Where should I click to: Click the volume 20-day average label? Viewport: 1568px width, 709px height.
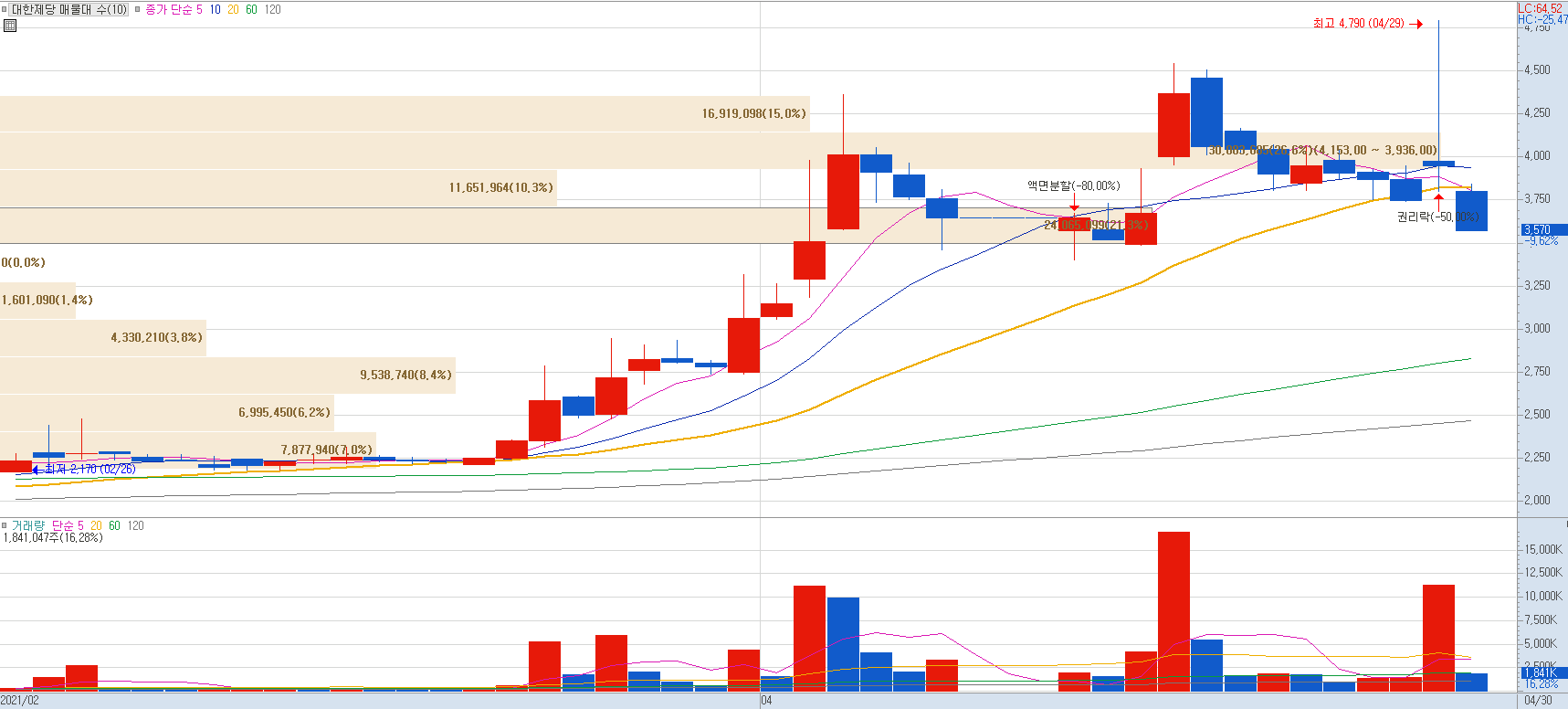97,525
